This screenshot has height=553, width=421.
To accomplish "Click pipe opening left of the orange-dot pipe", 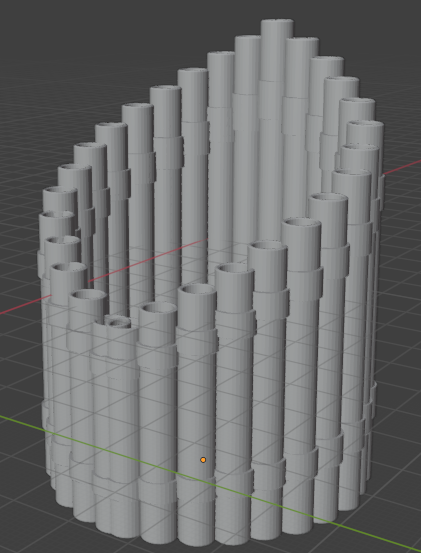I will [x=158, y=308].
